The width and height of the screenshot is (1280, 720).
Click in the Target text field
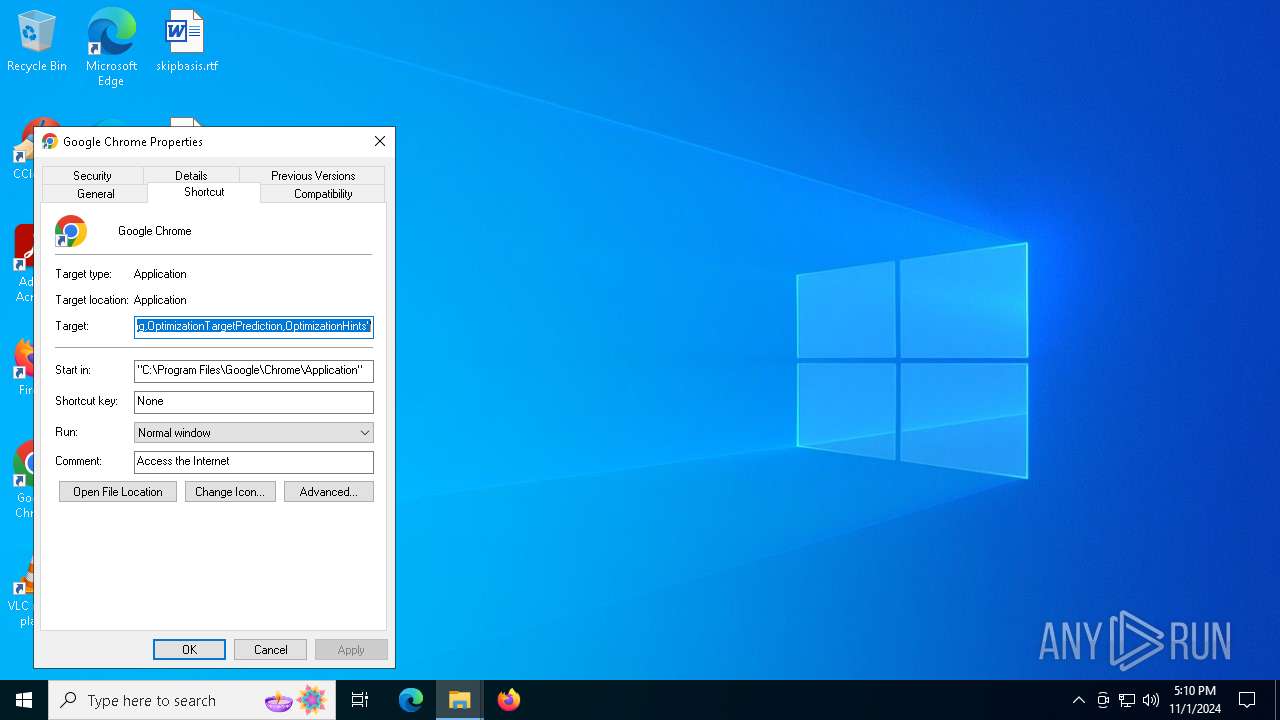(x=254, y=326)
